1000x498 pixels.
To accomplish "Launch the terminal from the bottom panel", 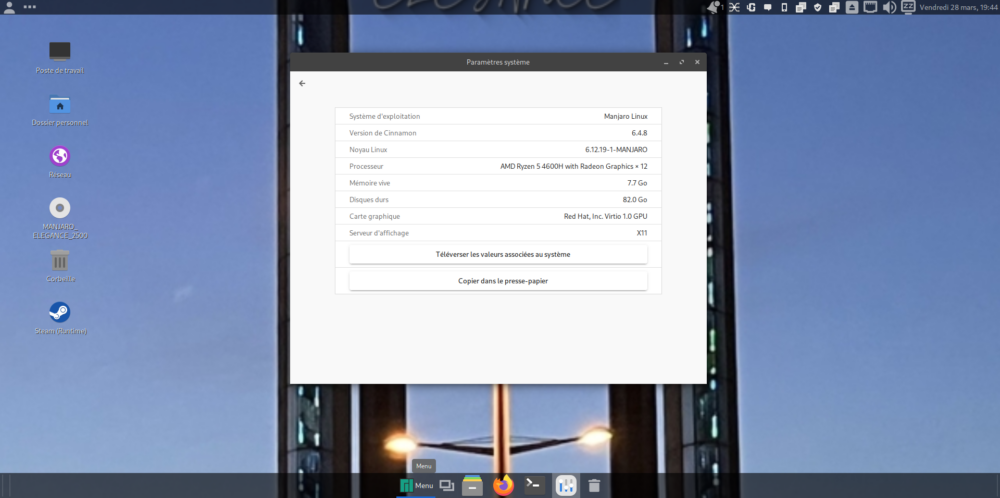I will (534, 485).
